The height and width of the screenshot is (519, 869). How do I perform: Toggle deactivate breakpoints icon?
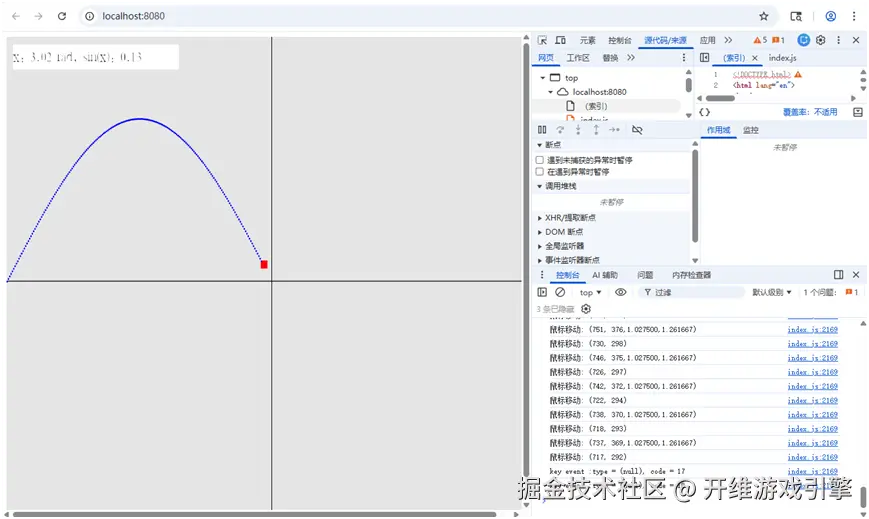click(x=637, y=130)
